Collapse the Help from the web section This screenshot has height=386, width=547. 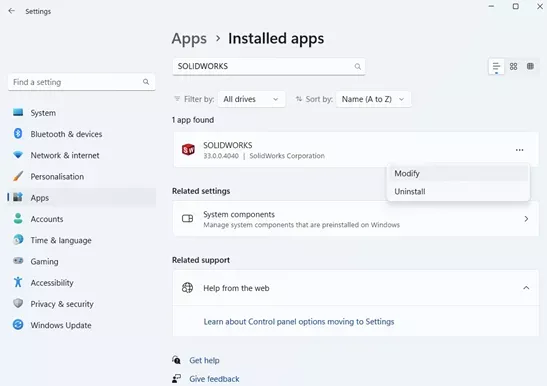(526, 288)
